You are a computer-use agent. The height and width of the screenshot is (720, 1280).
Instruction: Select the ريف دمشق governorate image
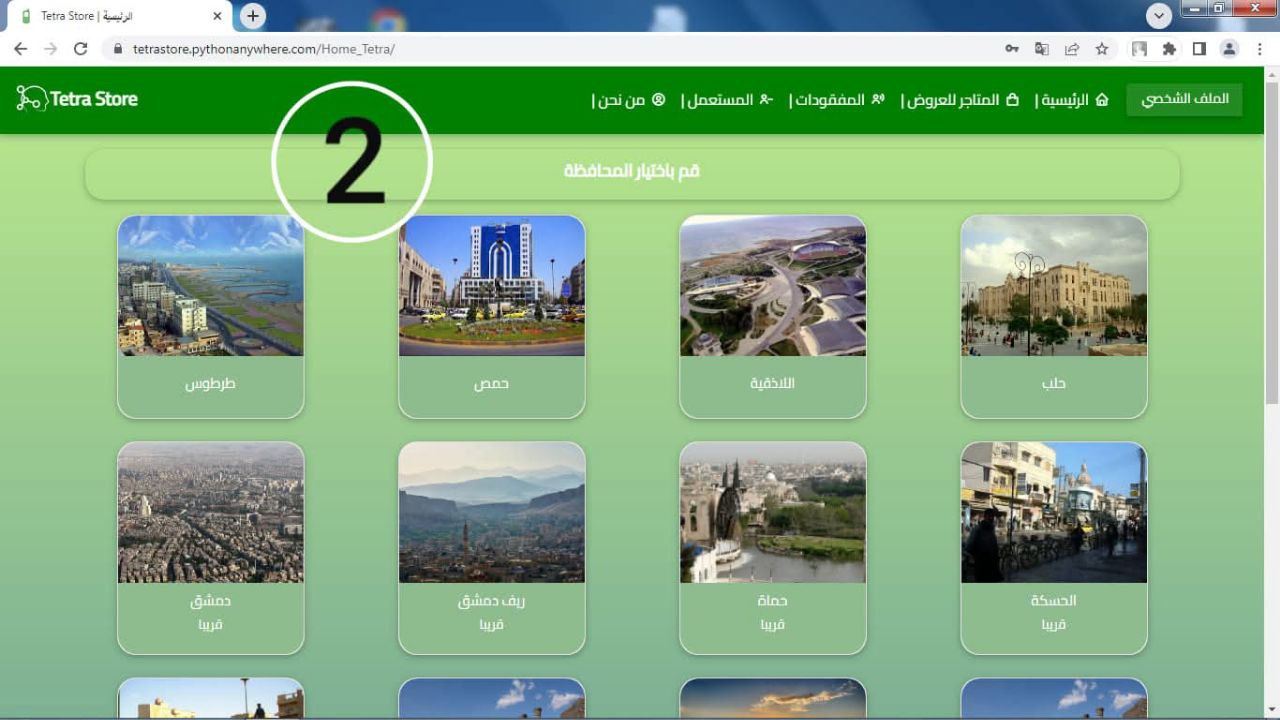click(x=492, y=512)
